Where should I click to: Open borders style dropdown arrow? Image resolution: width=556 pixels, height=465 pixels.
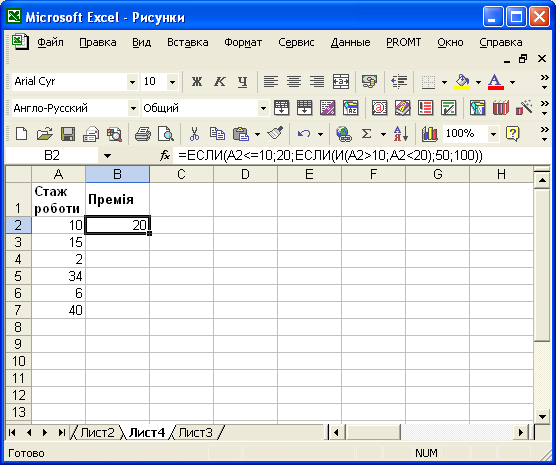[444, 82]
